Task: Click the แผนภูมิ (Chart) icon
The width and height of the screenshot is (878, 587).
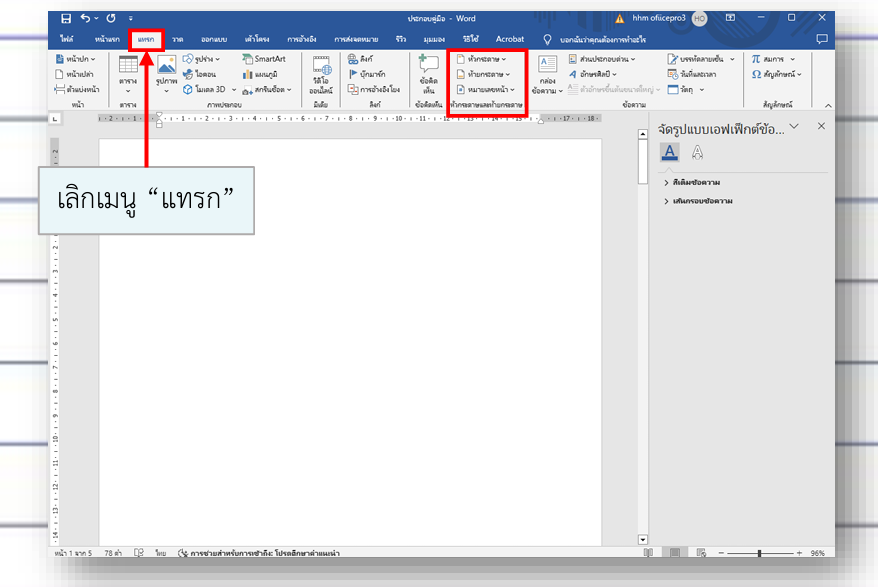Action: 263,74
